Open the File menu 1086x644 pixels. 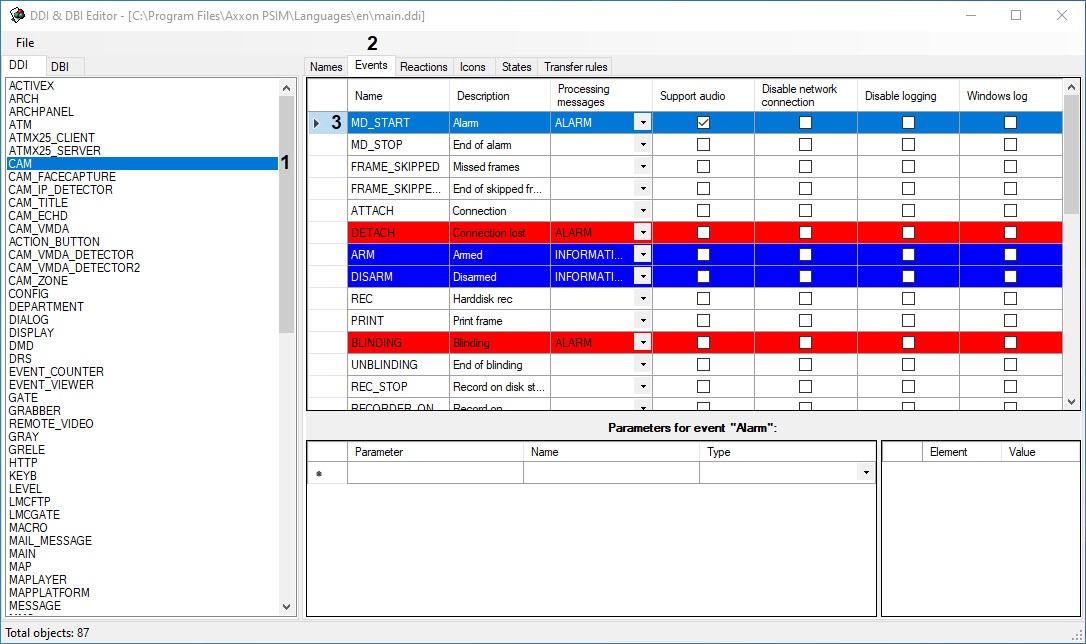pyautogui.click(x=25, y=43)
